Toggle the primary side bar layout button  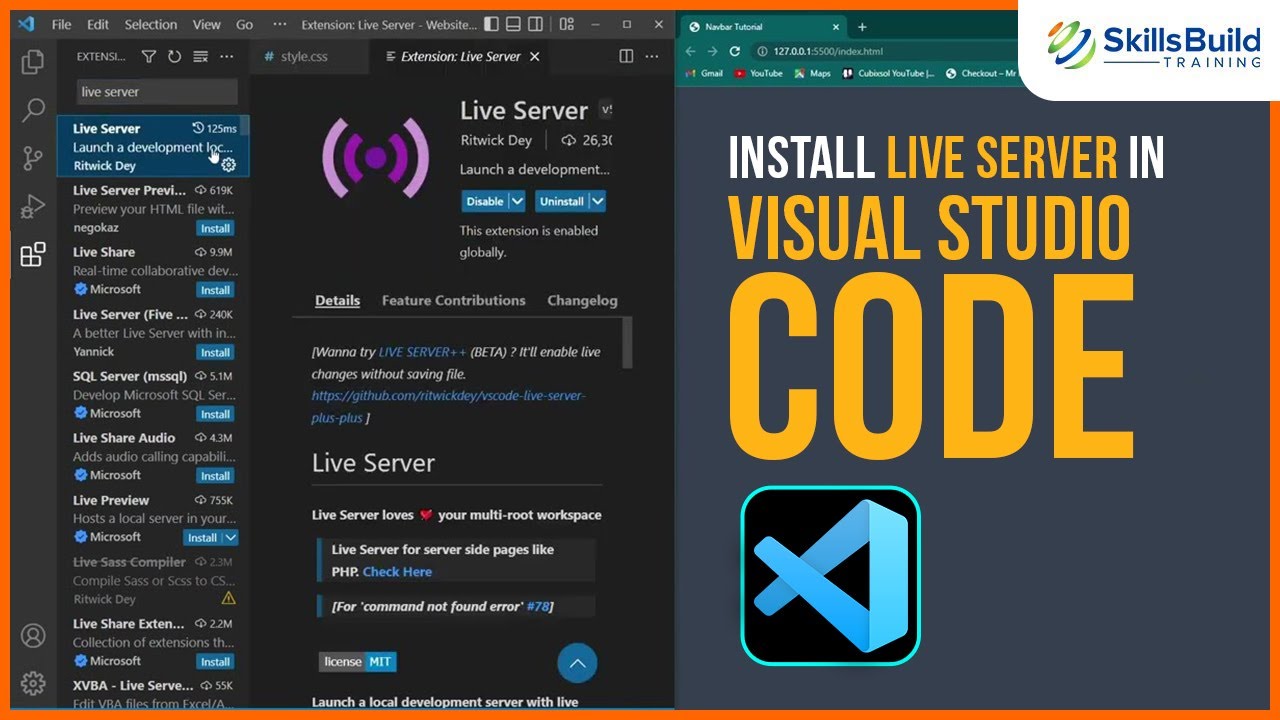pos(491,24)
